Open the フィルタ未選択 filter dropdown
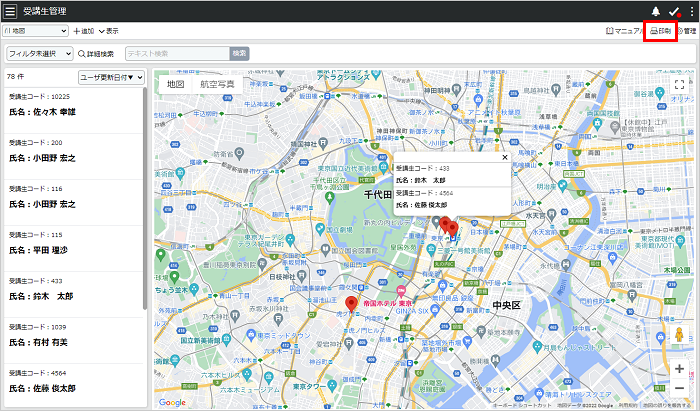This screenshot has height=411, width=700. 40,54
